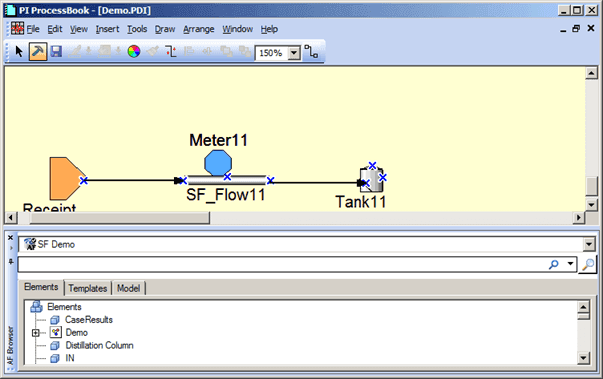Select the connector drawing tool

(311, 51)
